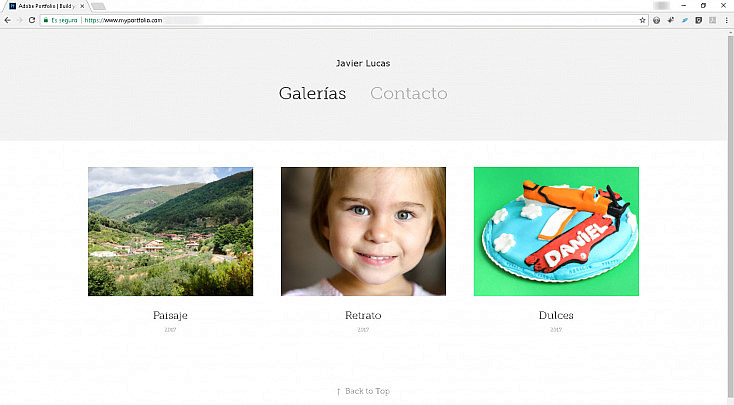Click the Back to Top link
Image resolution: width=734 pixels, height=405 pixels.
click(x=363, y=391)
